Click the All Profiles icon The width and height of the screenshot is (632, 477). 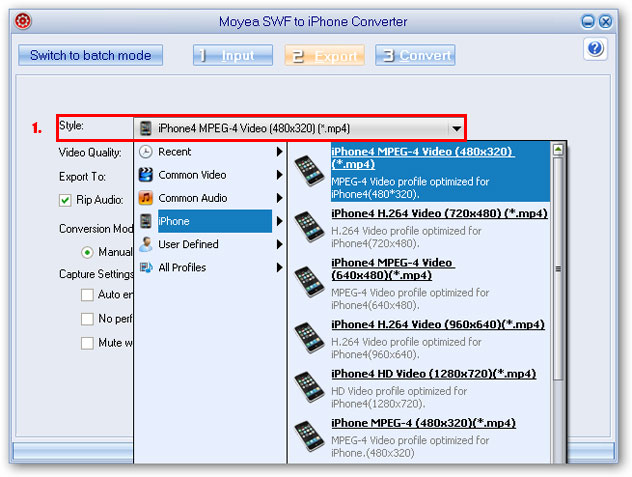[x=146, y=267]
